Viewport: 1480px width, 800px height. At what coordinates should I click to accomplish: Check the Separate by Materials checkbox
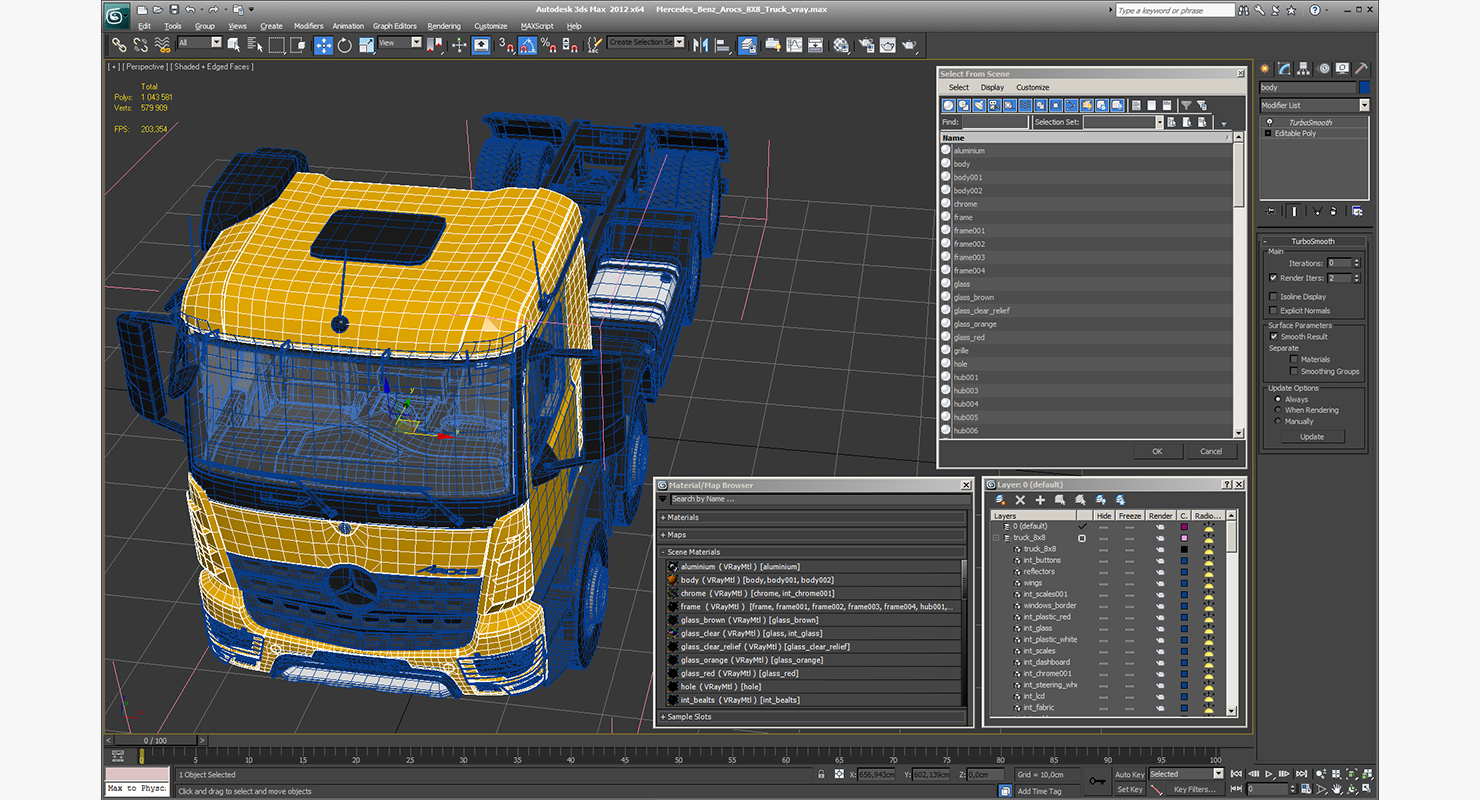(x=1294, y=360)
